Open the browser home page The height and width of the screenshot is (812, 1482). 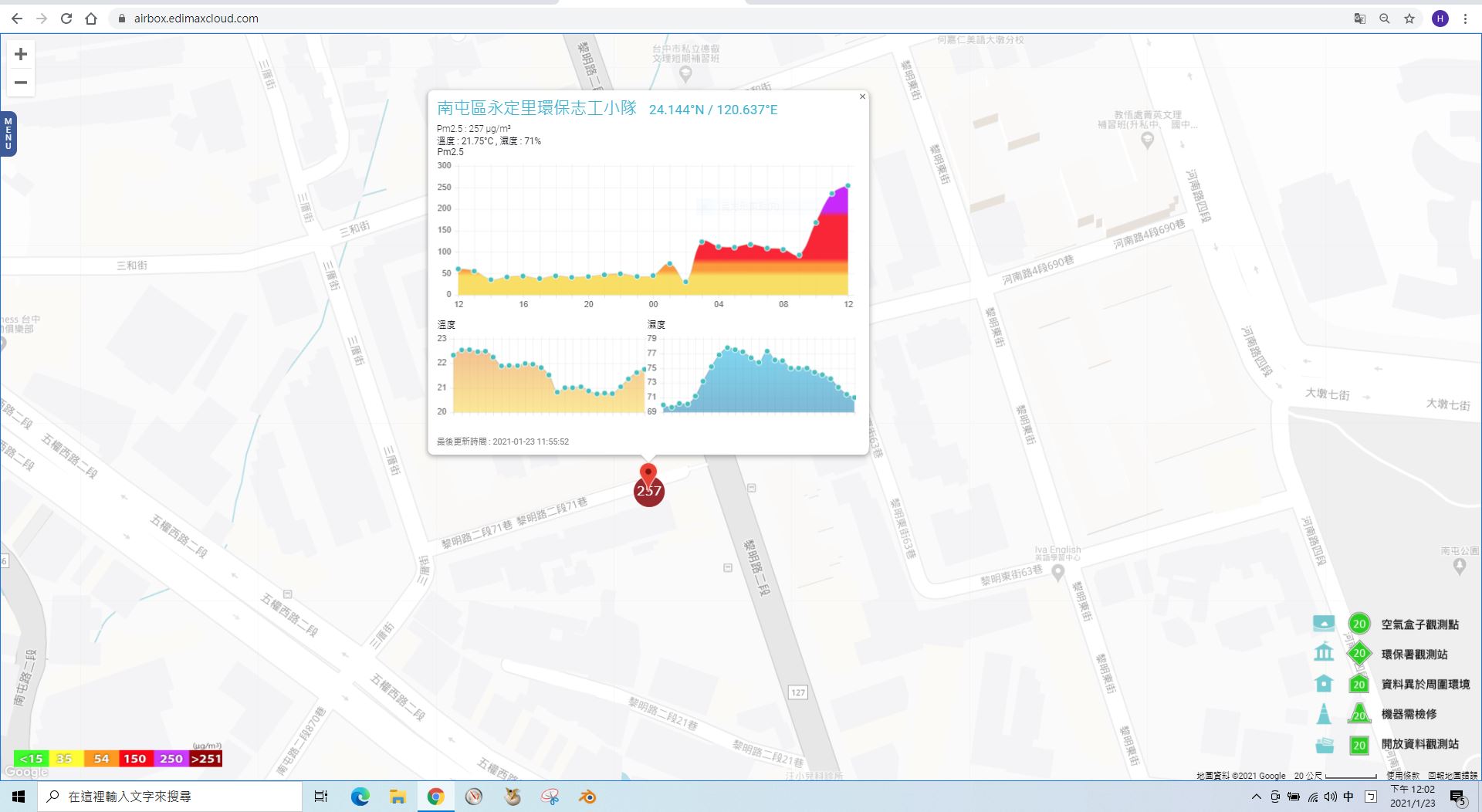pyautogui.click(x=91, y=19)
